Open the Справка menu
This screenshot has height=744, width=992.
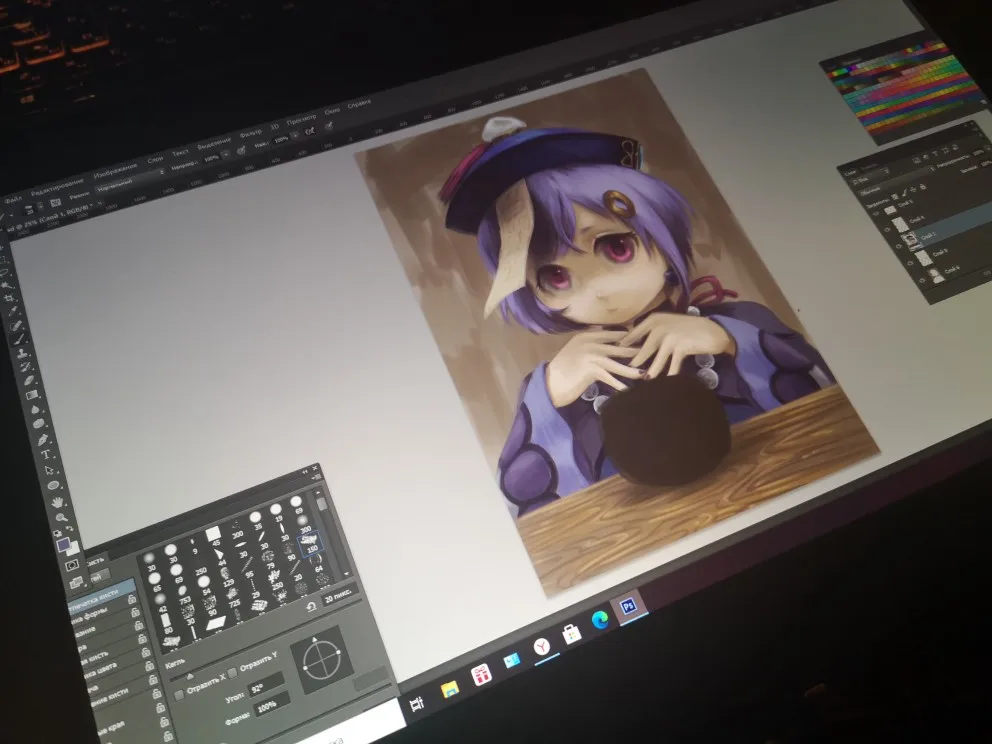tap(358, 105)
